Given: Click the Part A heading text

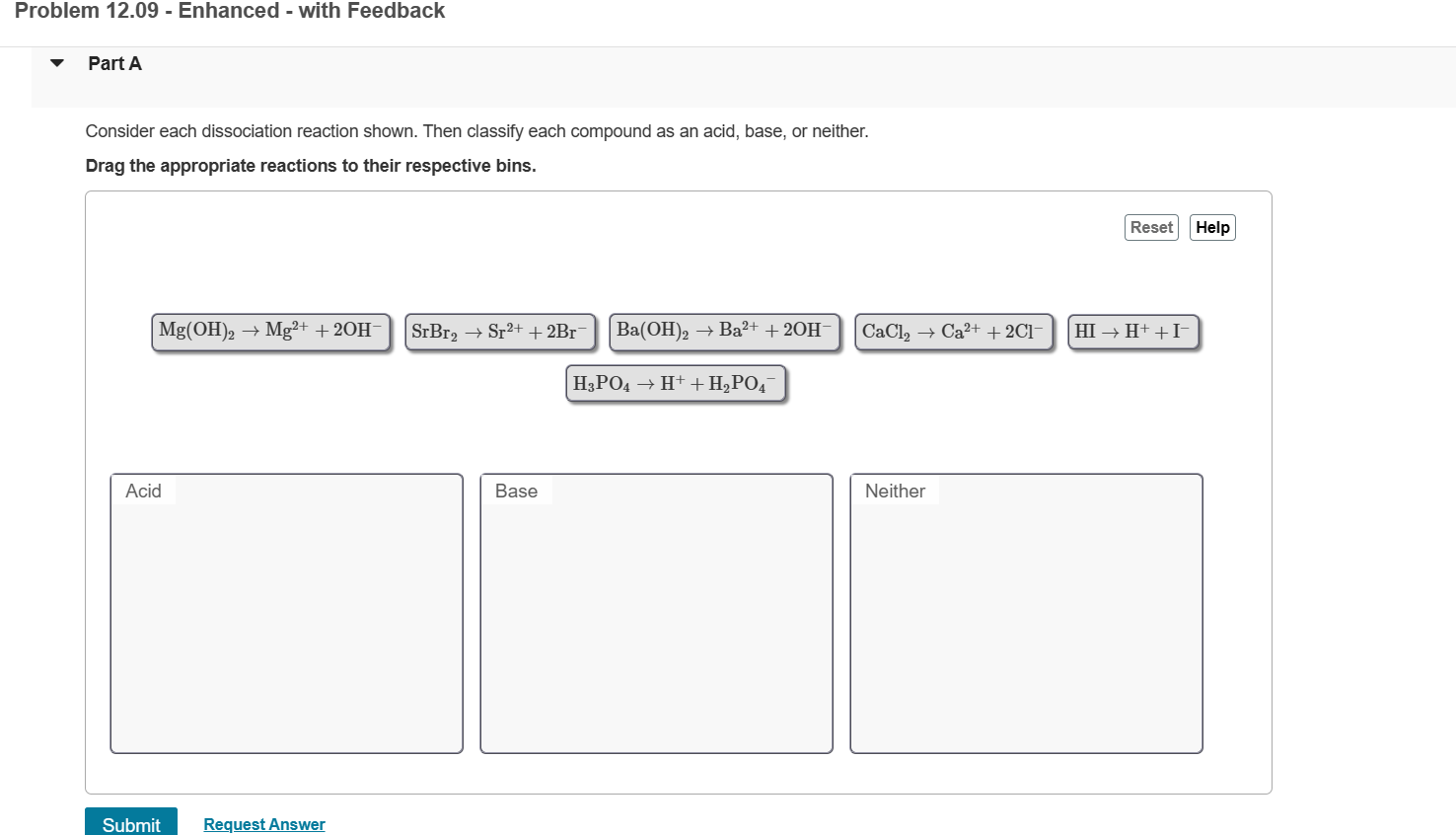Looking at the screenshot, I should [114, 62].
